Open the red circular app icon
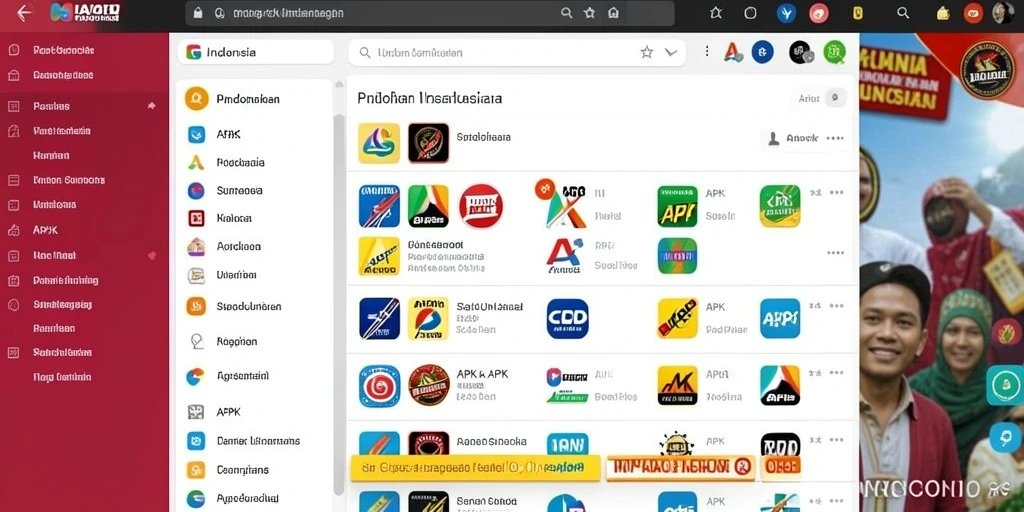Screen dimensions: 1024x512 coord(481,206)
